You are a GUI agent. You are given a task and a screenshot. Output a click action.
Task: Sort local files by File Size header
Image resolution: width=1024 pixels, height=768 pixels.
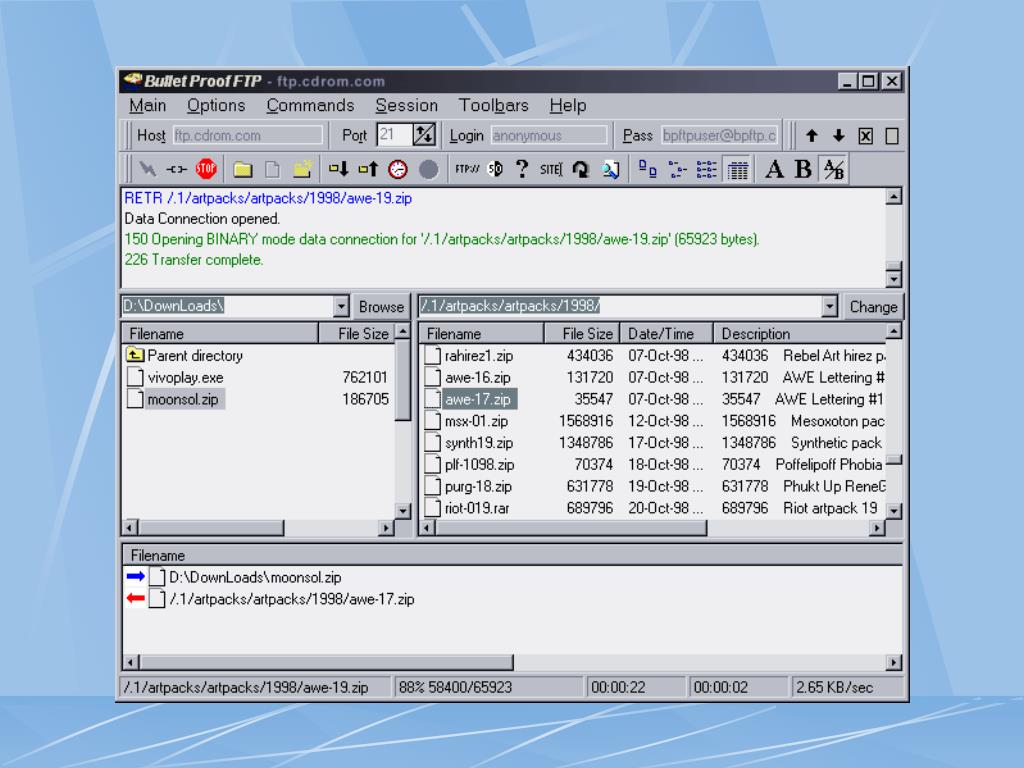click(358, 334)
